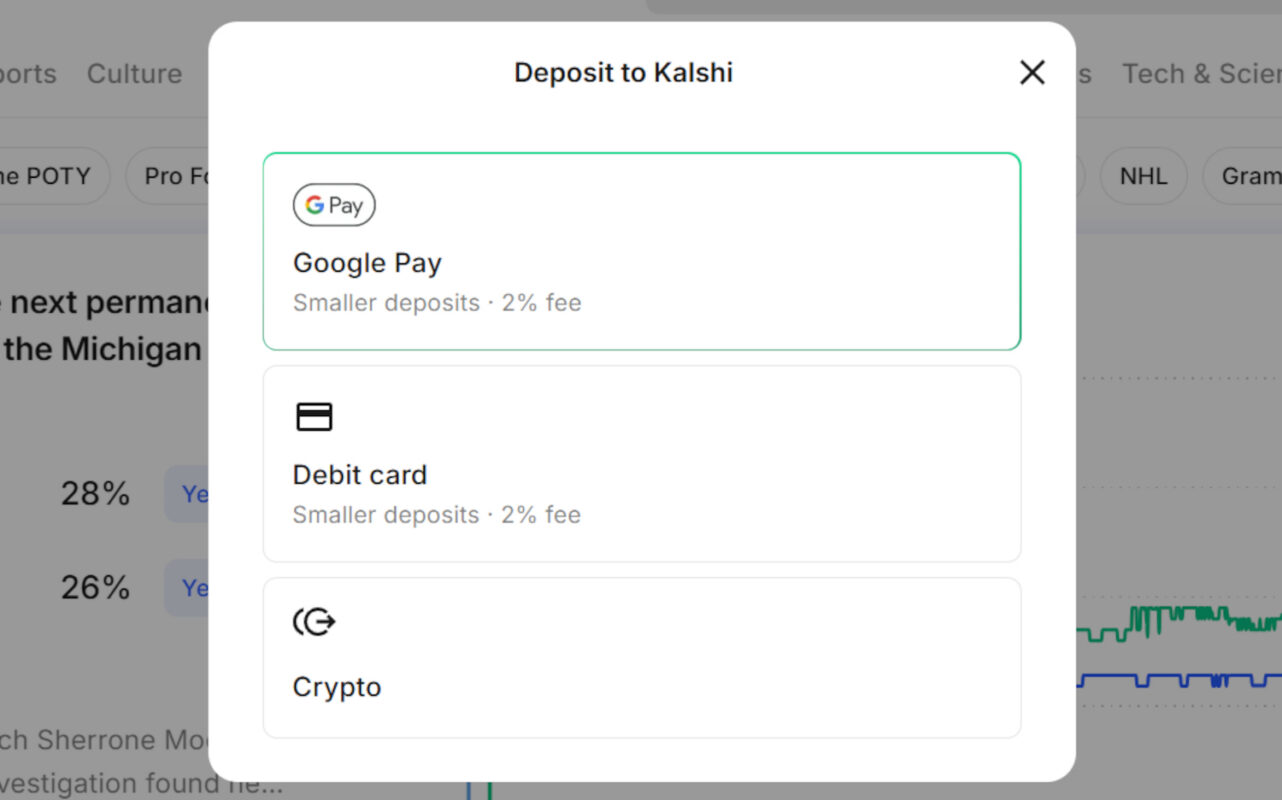Switch to the Culture category tab
Screen dimensions: 1282x800
click(134, 74)
